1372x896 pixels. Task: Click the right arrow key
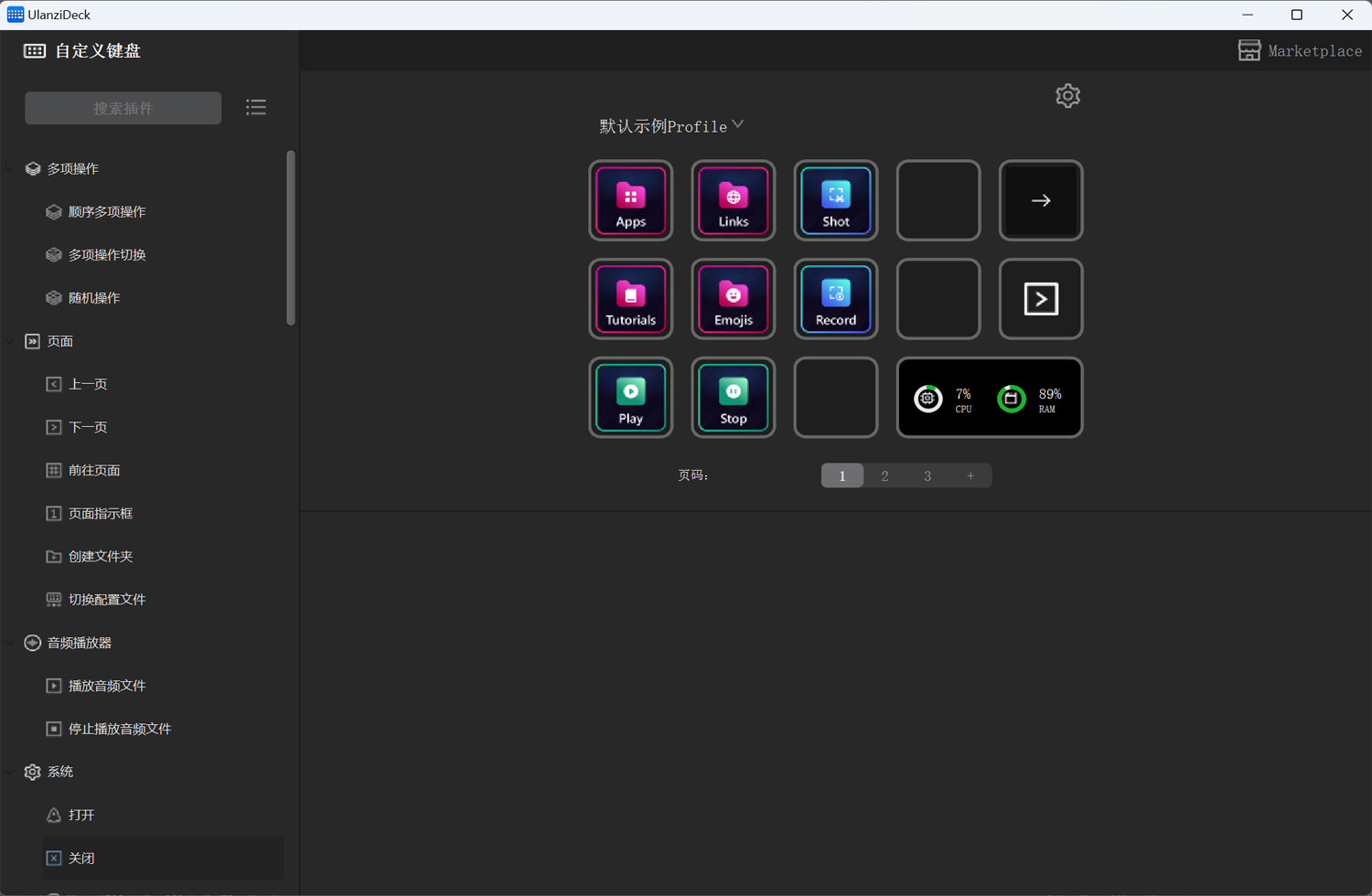[x=1040, y=201]
